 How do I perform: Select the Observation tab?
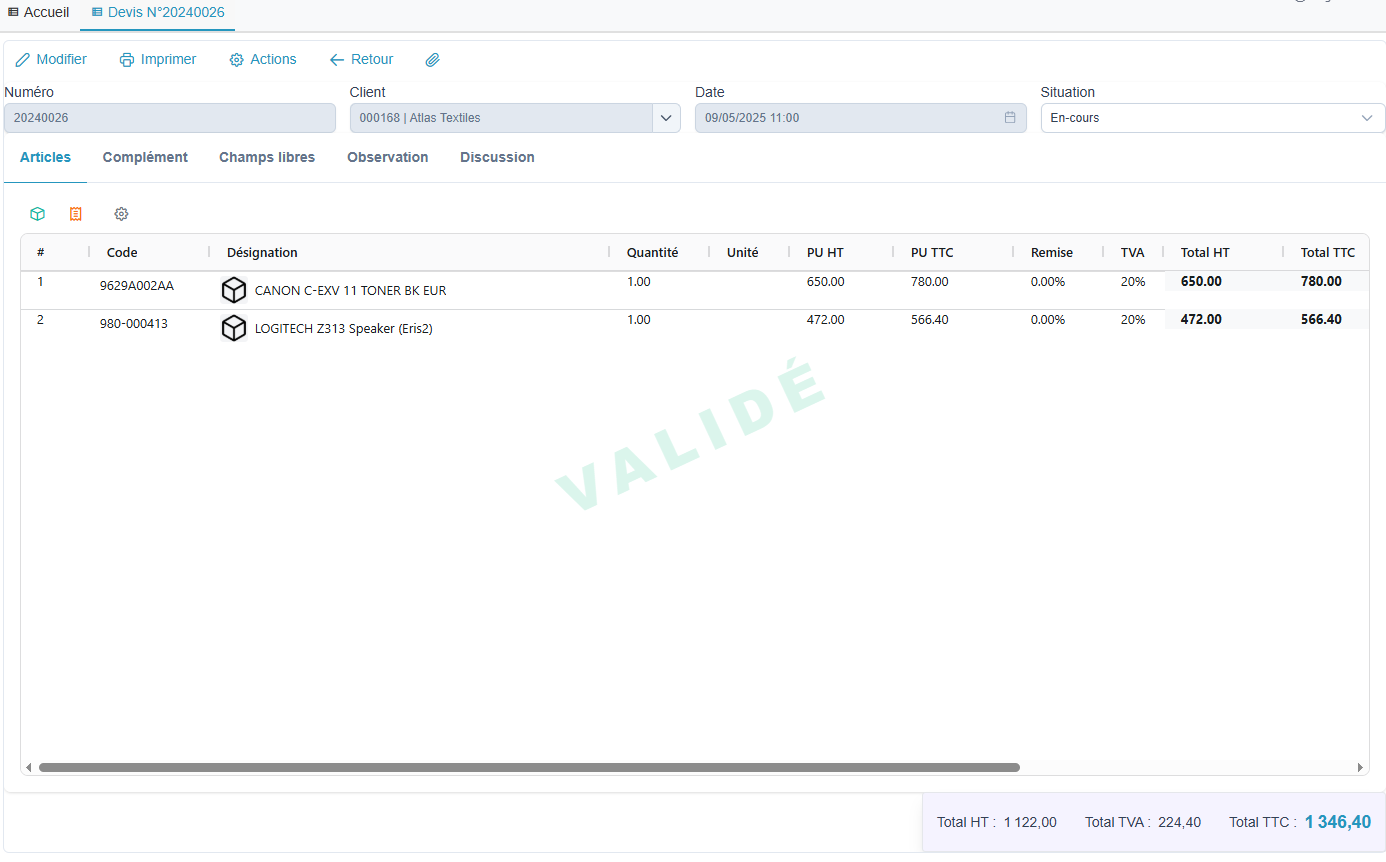(388, 157)
